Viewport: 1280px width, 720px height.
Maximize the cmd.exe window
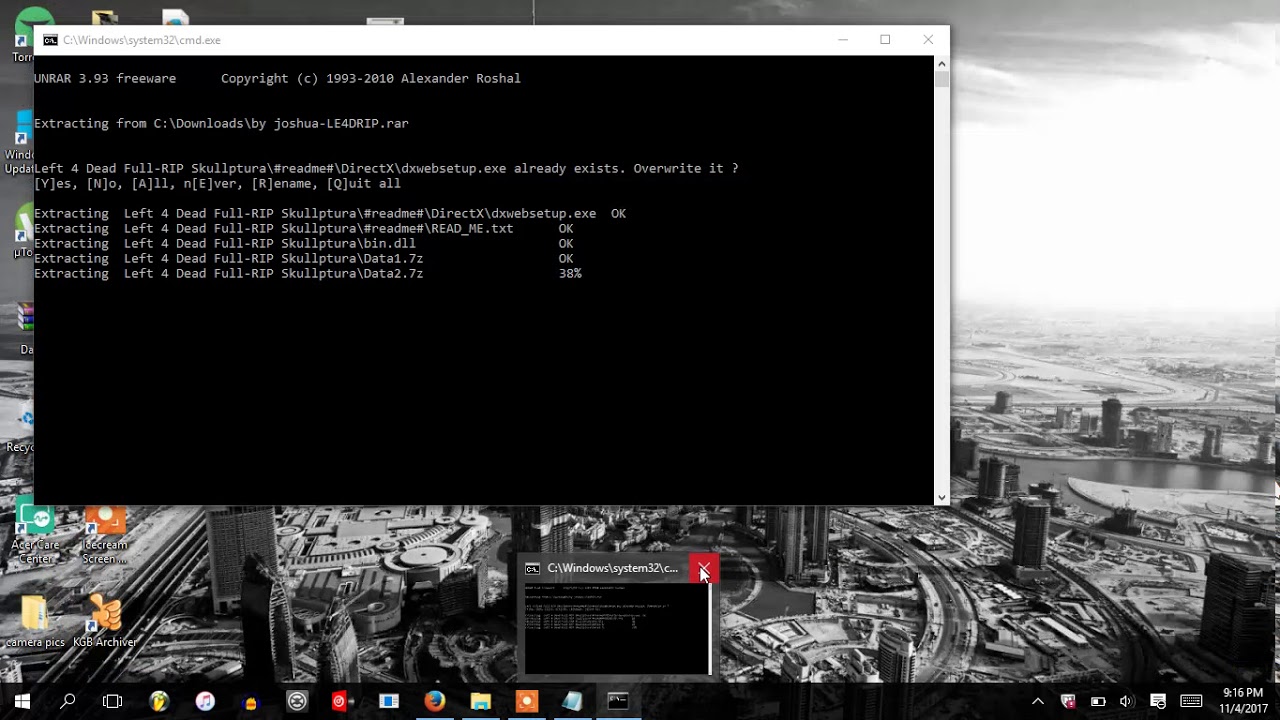(885, 40)
